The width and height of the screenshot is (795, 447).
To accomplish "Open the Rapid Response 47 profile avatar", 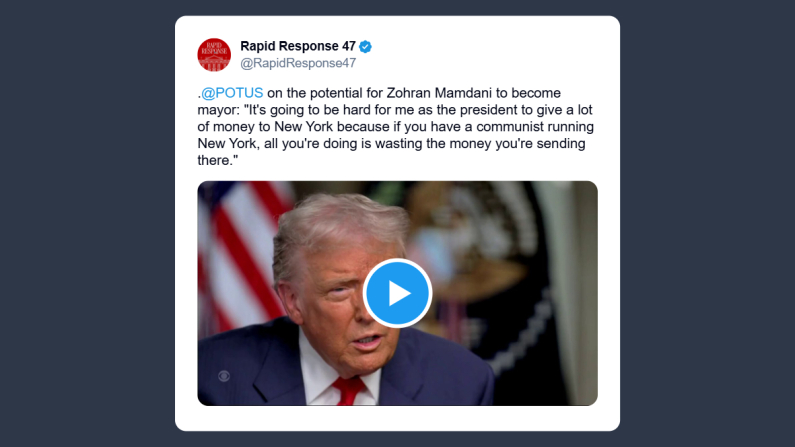I will pyautogui.click(x=214, y=55).
